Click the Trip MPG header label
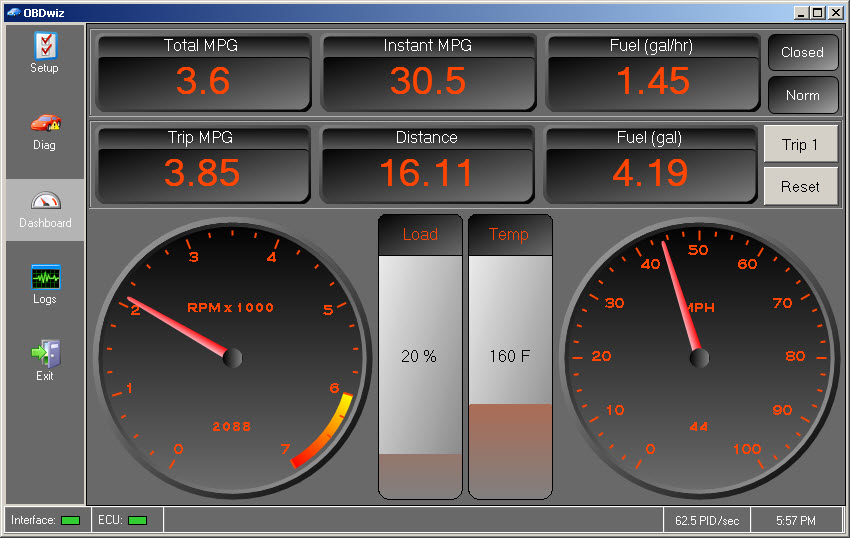The width and height of the screenshot is (850, 538). coord(200,138)
